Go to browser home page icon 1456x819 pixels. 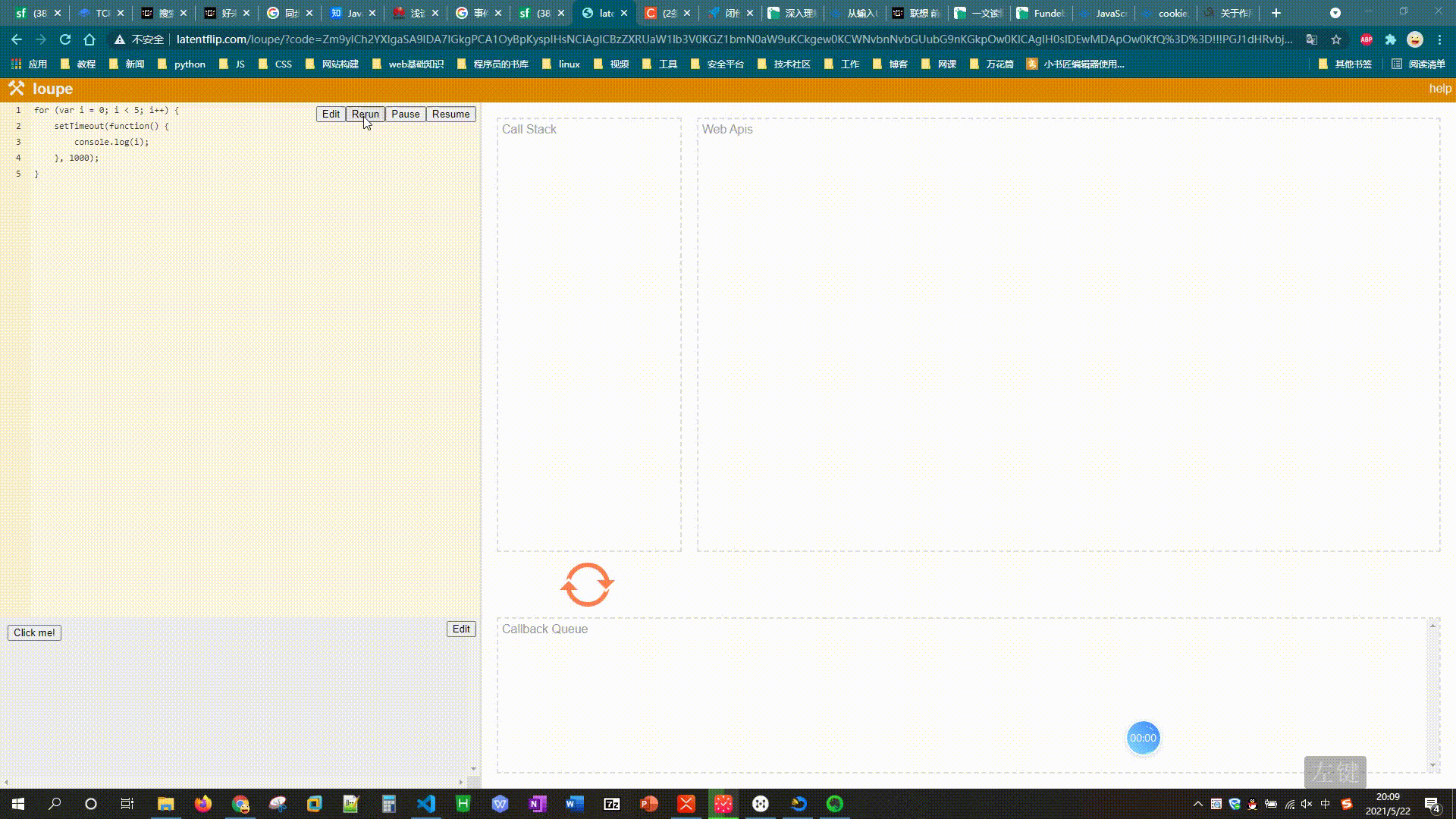[x=89, y=39]
